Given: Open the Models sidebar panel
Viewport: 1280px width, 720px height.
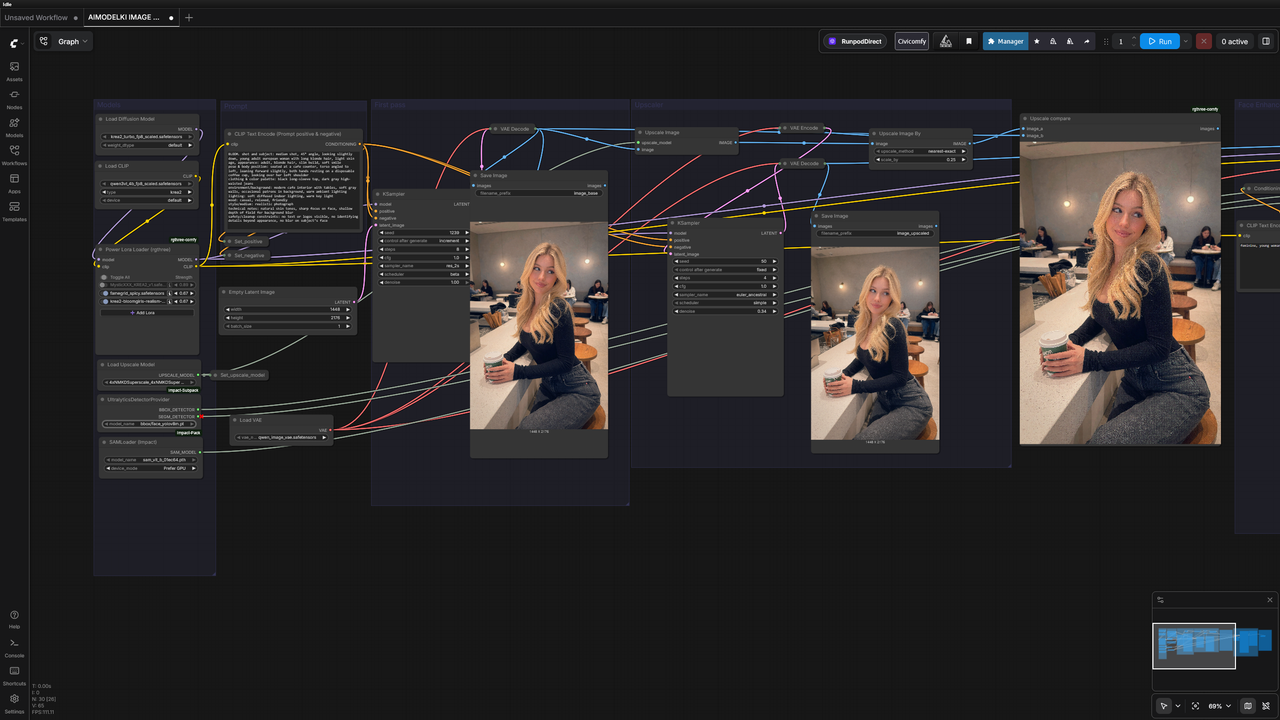Looking at the screenshot, I should pos(14,126).
